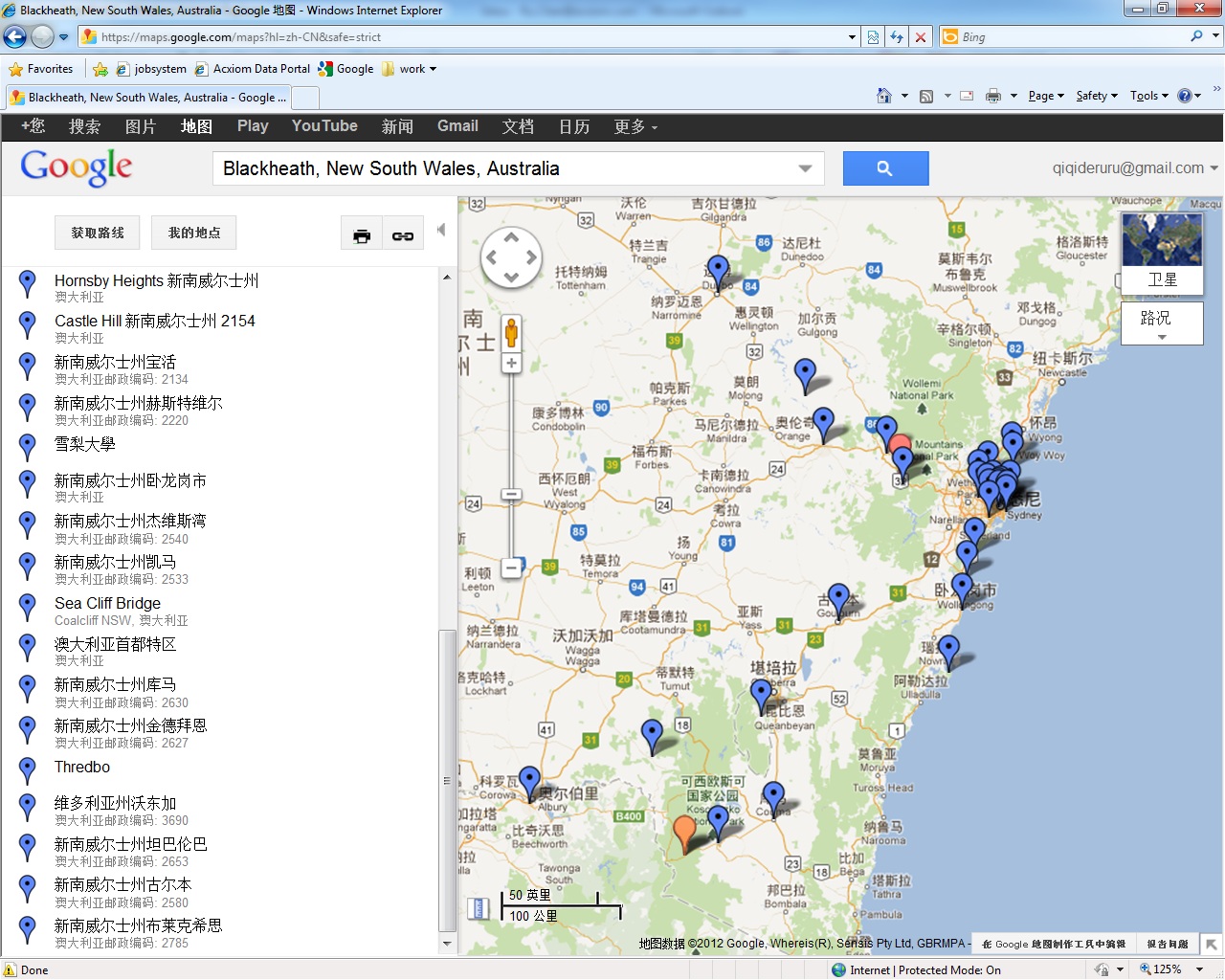Select 搜索 in the Google bar

click(x=84, y=126)
